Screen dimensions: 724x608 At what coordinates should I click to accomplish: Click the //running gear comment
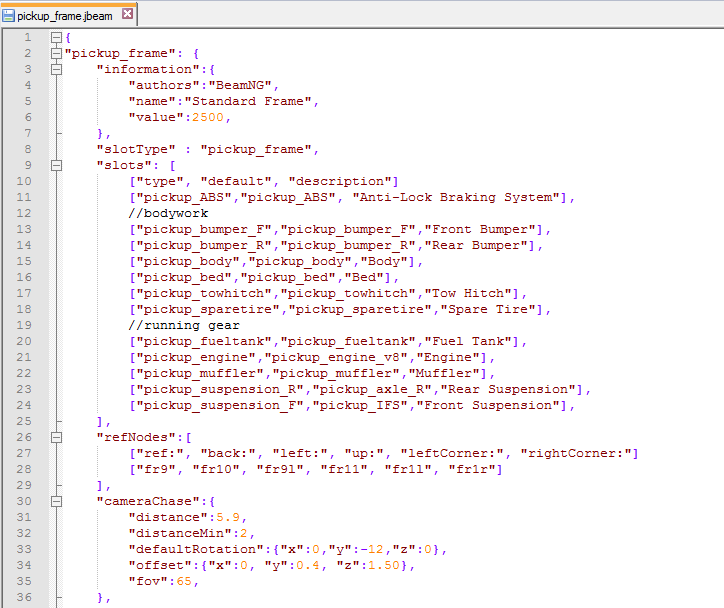click(184, 325)
